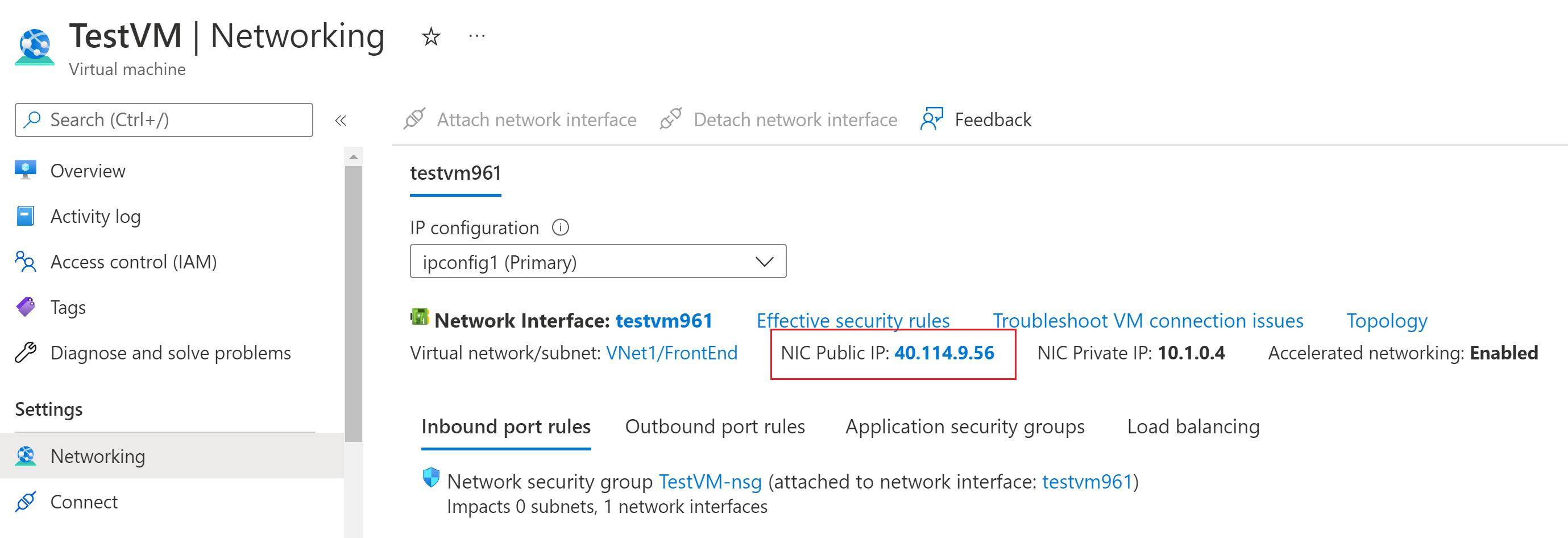Open TestVM-nsg security group link
This screenshot has height=538, width=1568.
point(710,481)
